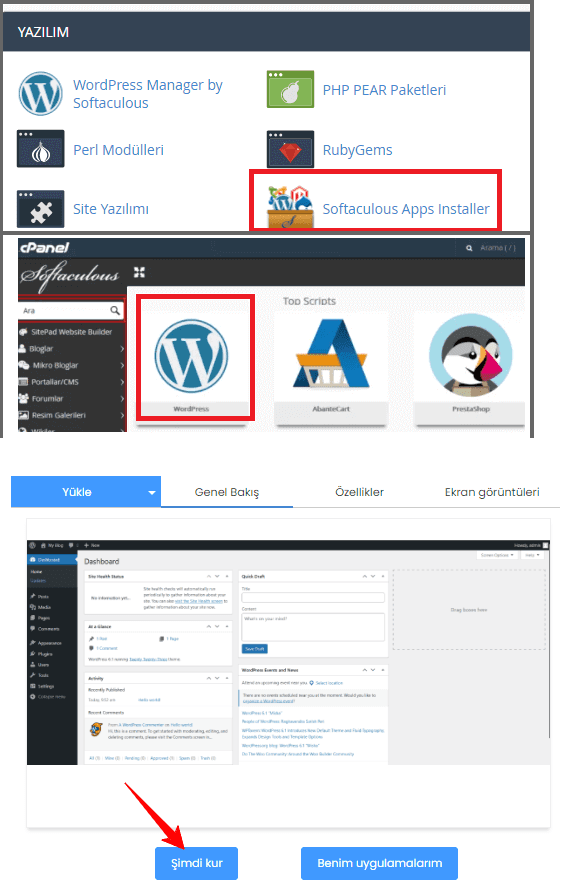Click the Save Draft button in preview
The width and height of the screenshot is (565, 886).
(254, 649)
